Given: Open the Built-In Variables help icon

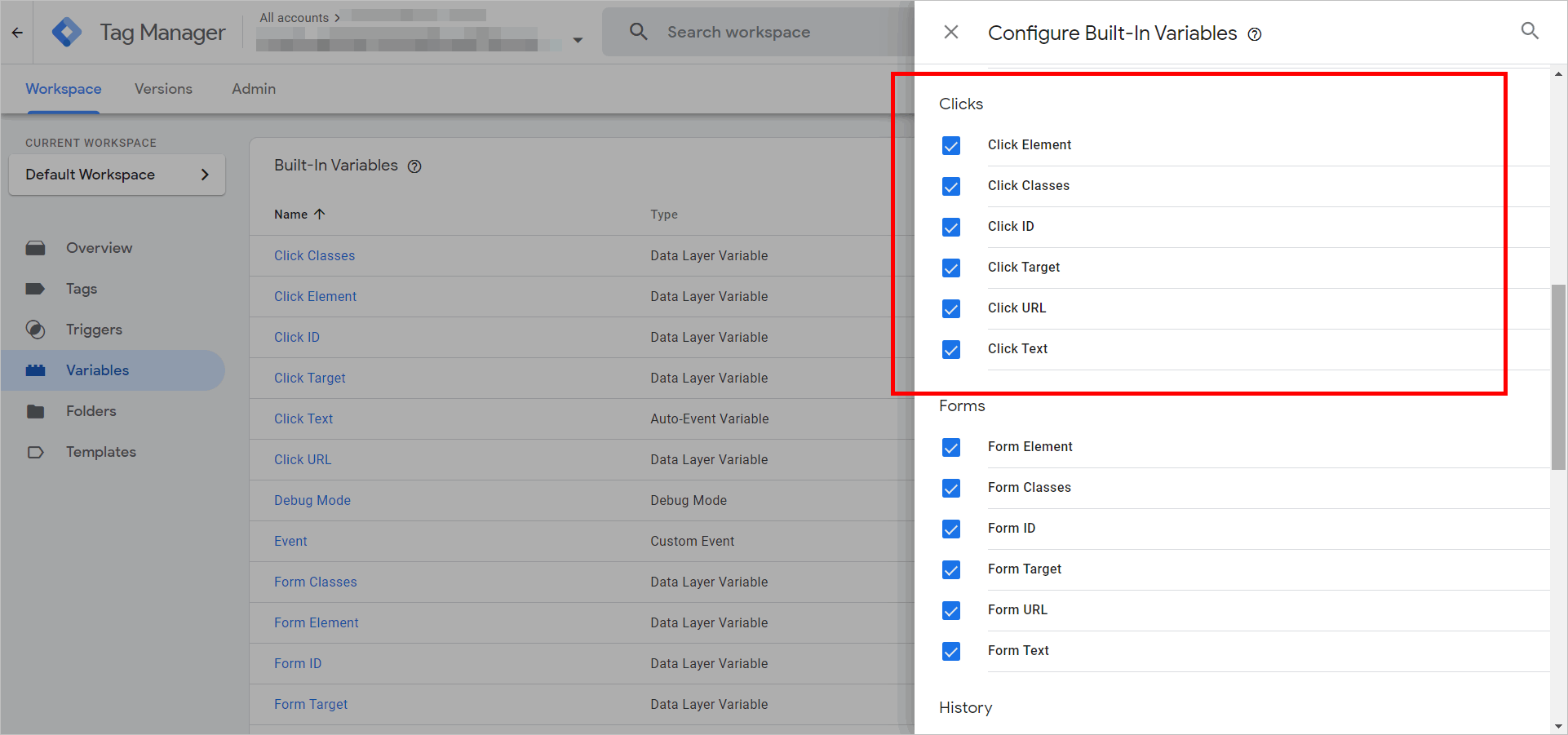Looking at the screenshot, I should click(414, 166).
